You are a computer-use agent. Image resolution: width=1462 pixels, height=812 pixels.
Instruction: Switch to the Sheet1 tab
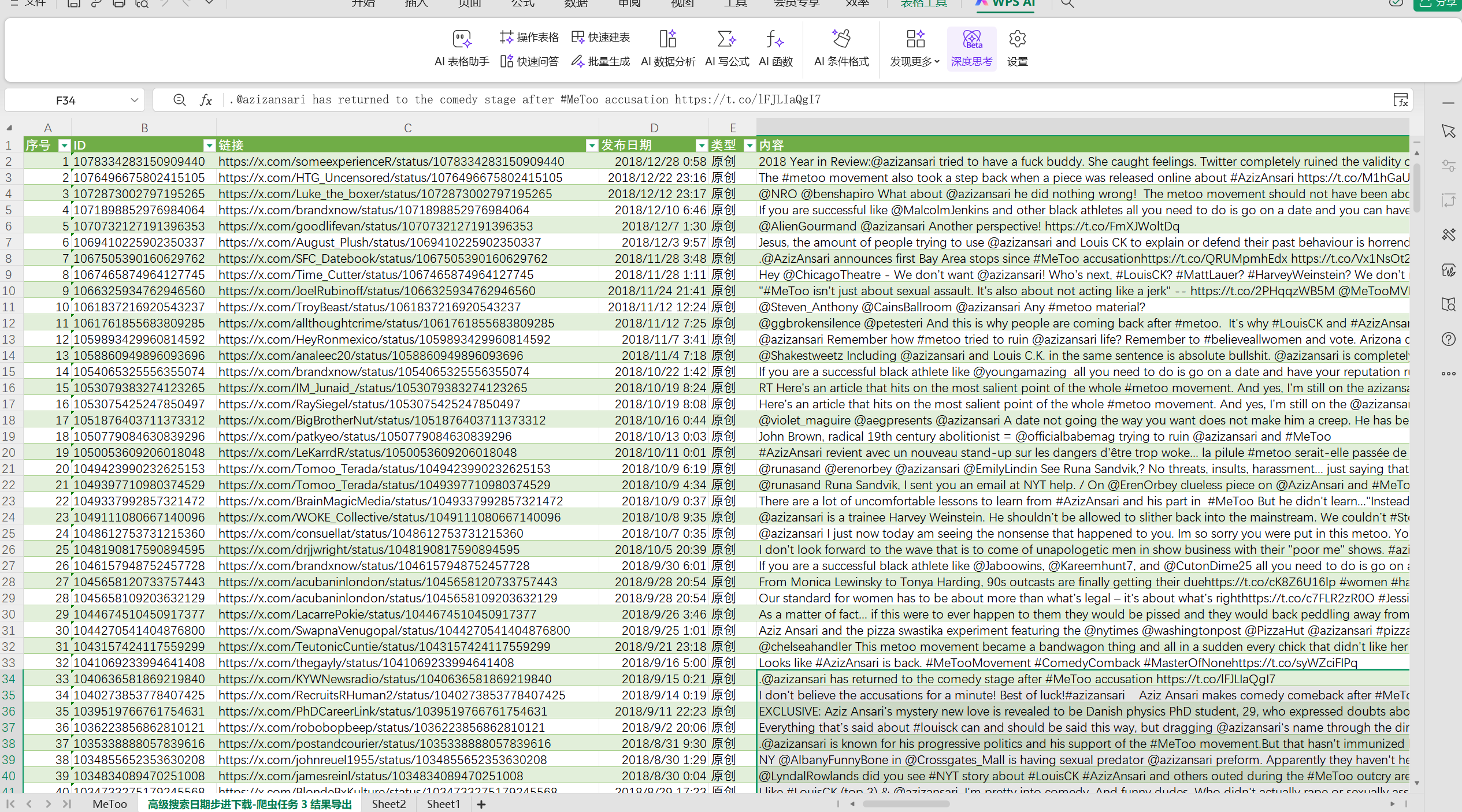(443, 804)
